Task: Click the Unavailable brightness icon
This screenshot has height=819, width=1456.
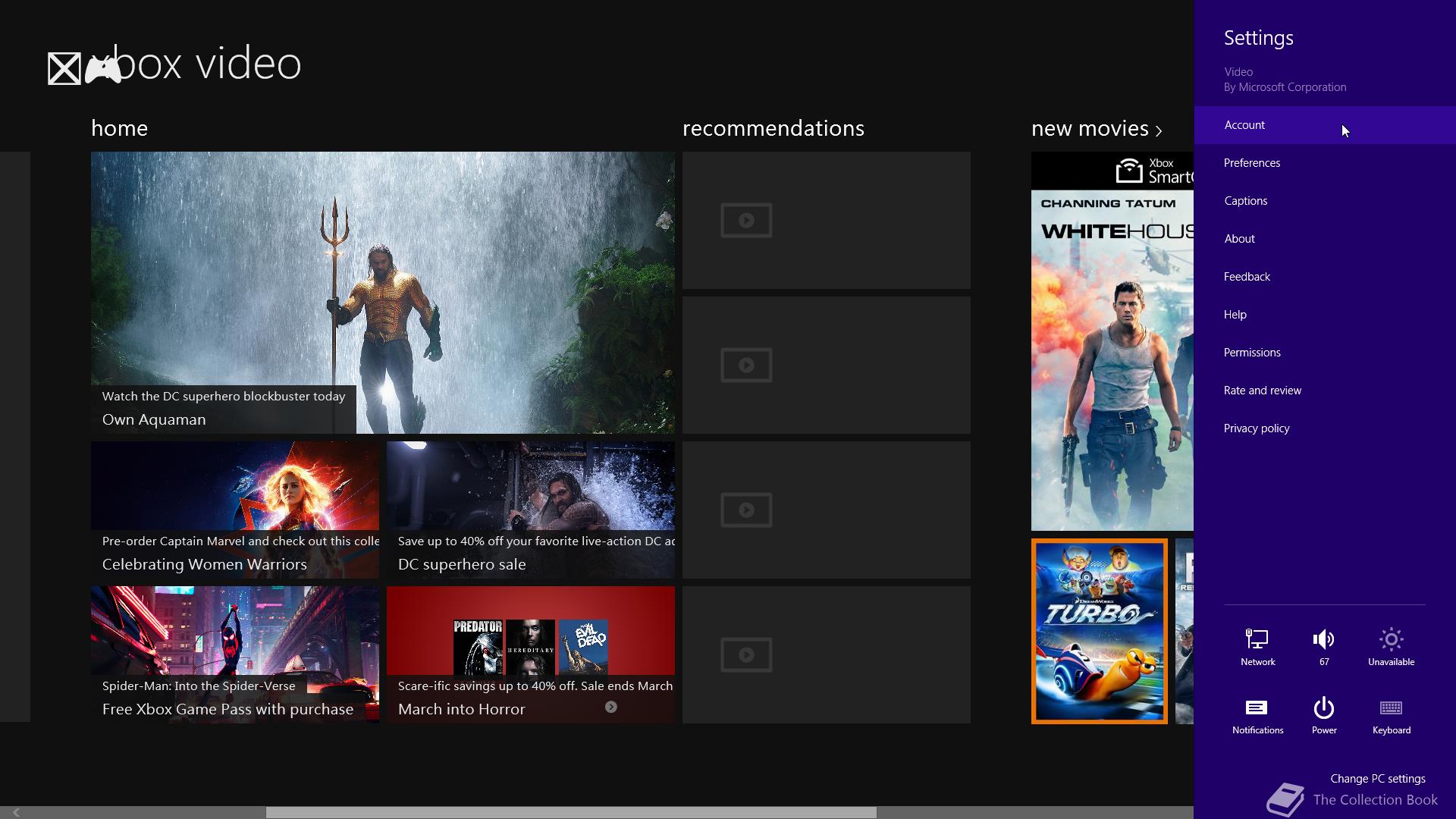Action: point(1391,639)
